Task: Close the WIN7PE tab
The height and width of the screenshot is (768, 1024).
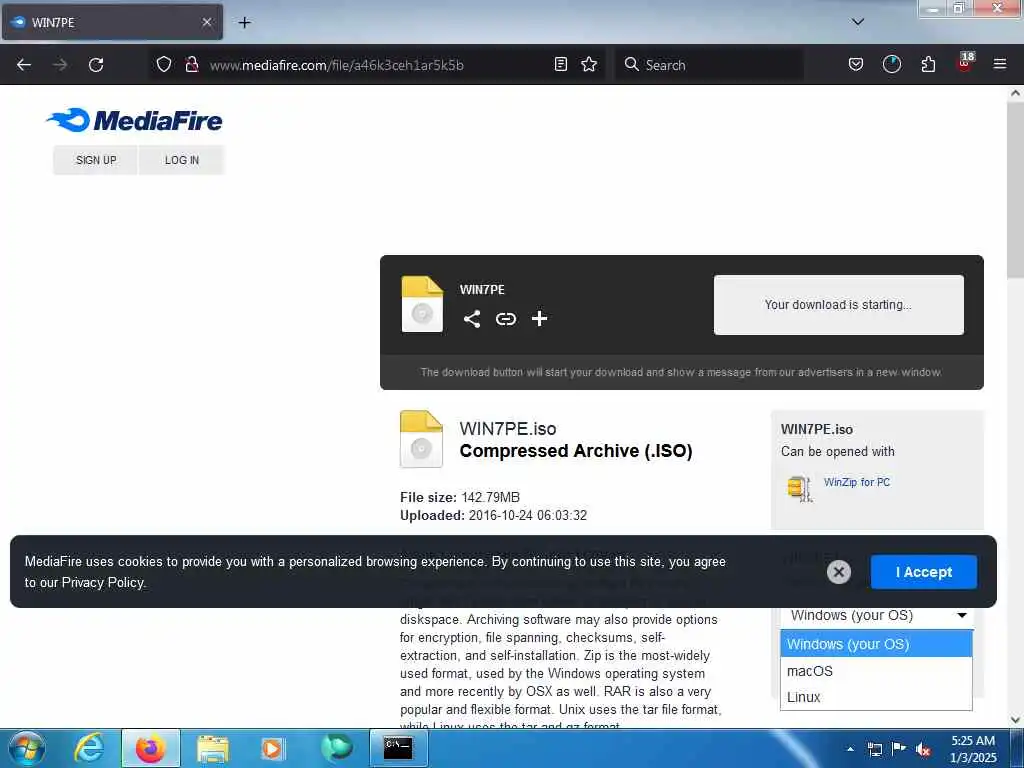Action: (x=206, y=22)
